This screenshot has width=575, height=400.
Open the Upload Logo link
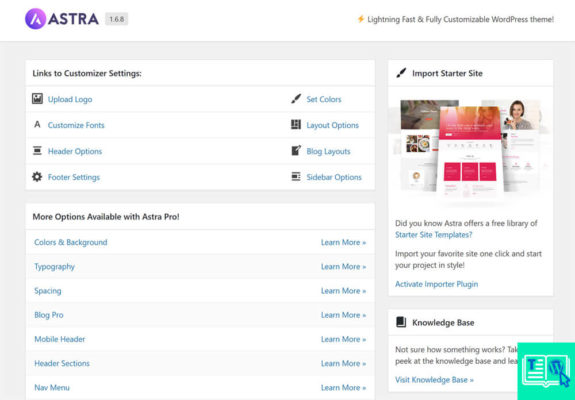(x=70, y=99)
